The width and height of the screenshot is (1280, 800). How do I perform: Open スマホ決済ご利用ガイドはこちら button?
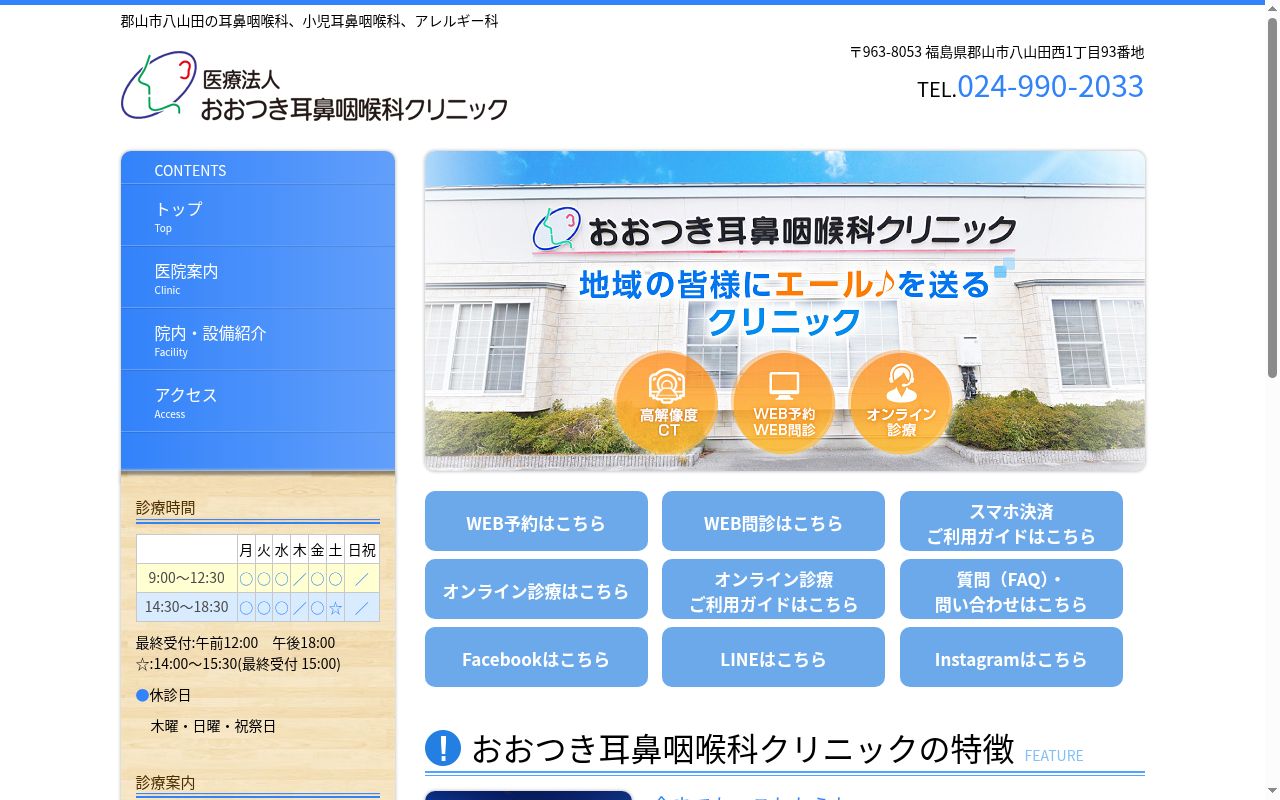(x=1011, y=521)
